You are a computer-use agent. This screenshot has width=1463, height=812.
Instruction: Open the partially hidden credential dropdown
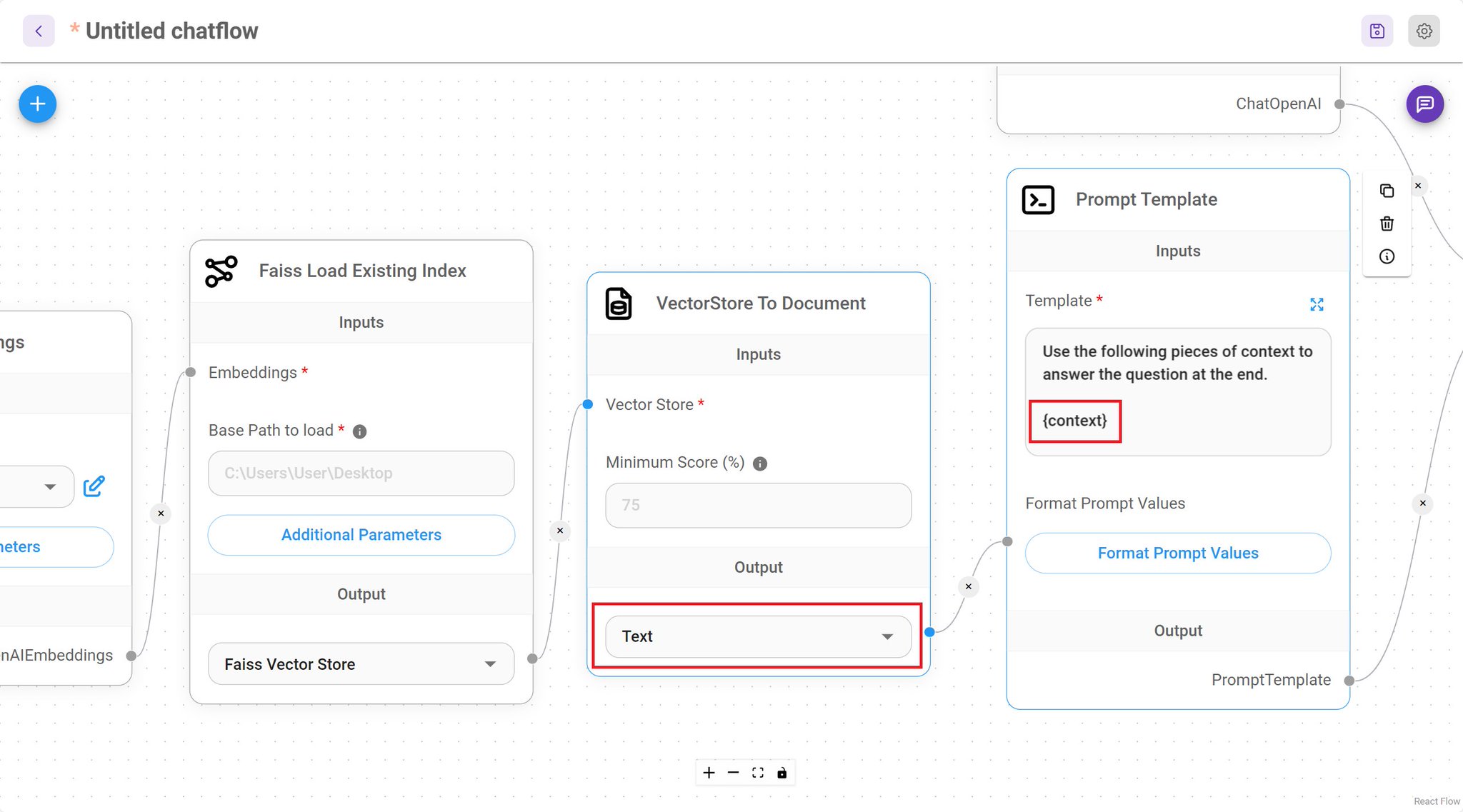(x=37, y=486)
